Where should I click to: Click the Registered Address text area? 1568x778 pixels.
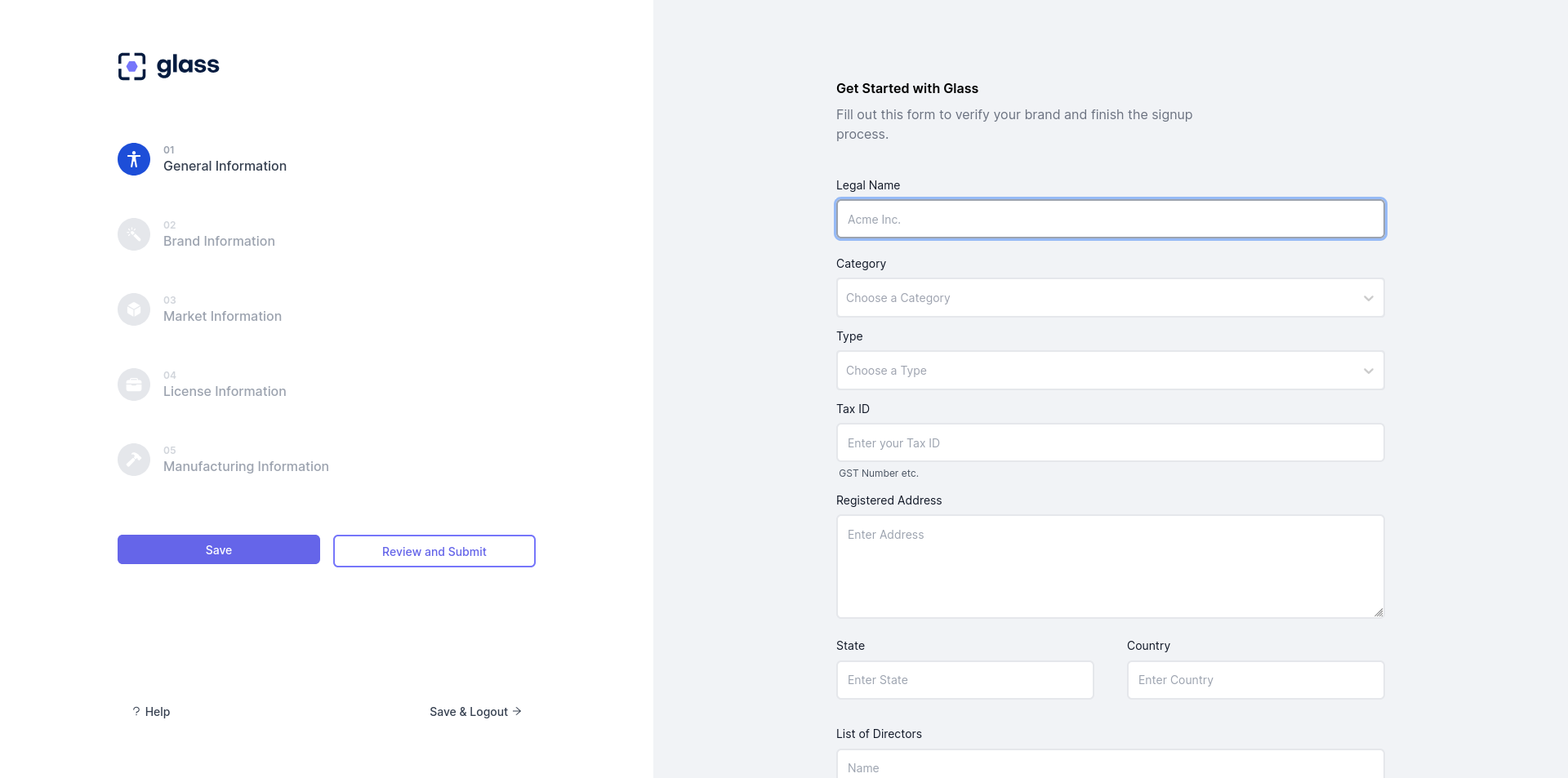(x=1110, y=567)
